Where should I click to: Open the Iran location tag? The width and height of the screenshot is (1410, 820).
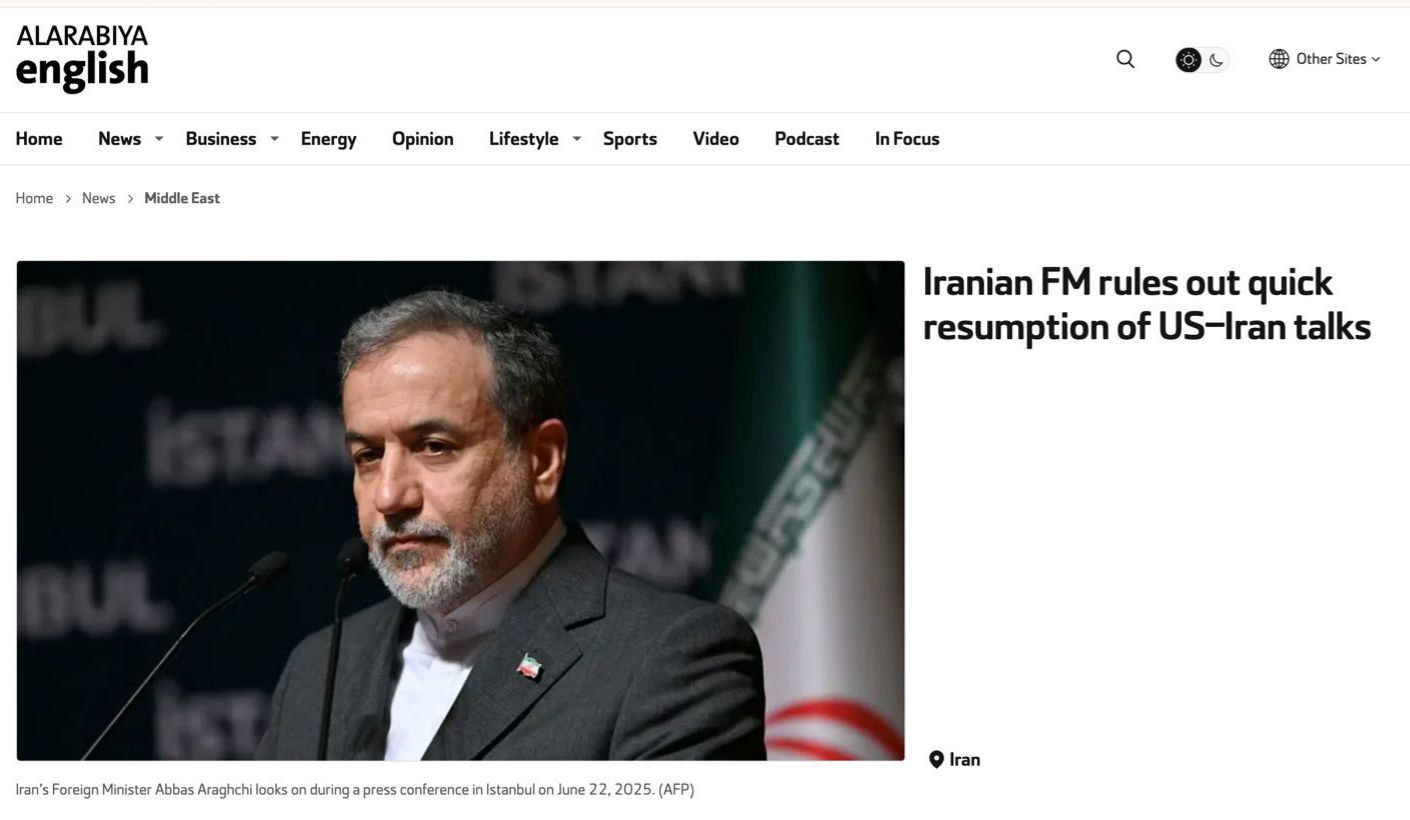tap(965, 759)
